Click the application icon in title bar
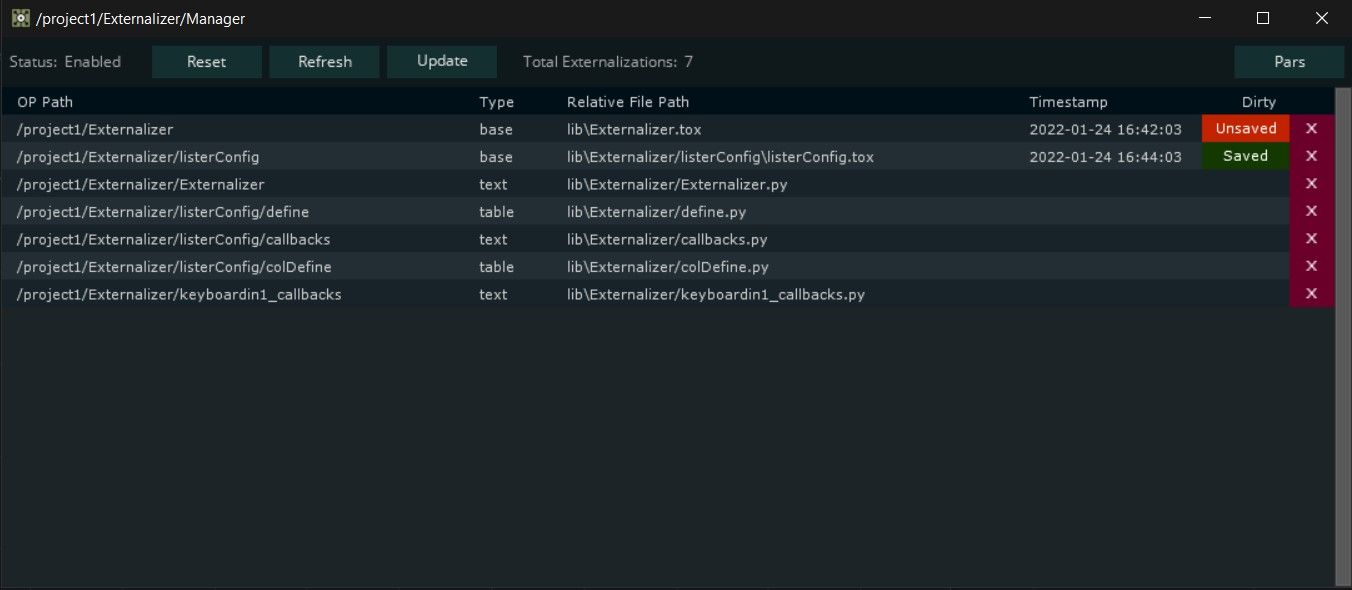 click(x=20, y=18)
